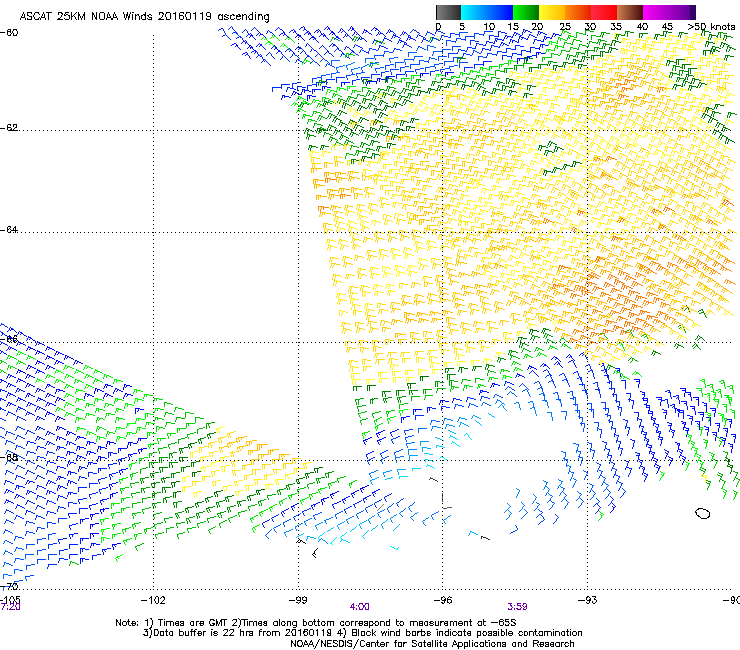Click the purple 3:59 time label
The image size is (740, 650).
pyautogui.click(x=518, y=607)
